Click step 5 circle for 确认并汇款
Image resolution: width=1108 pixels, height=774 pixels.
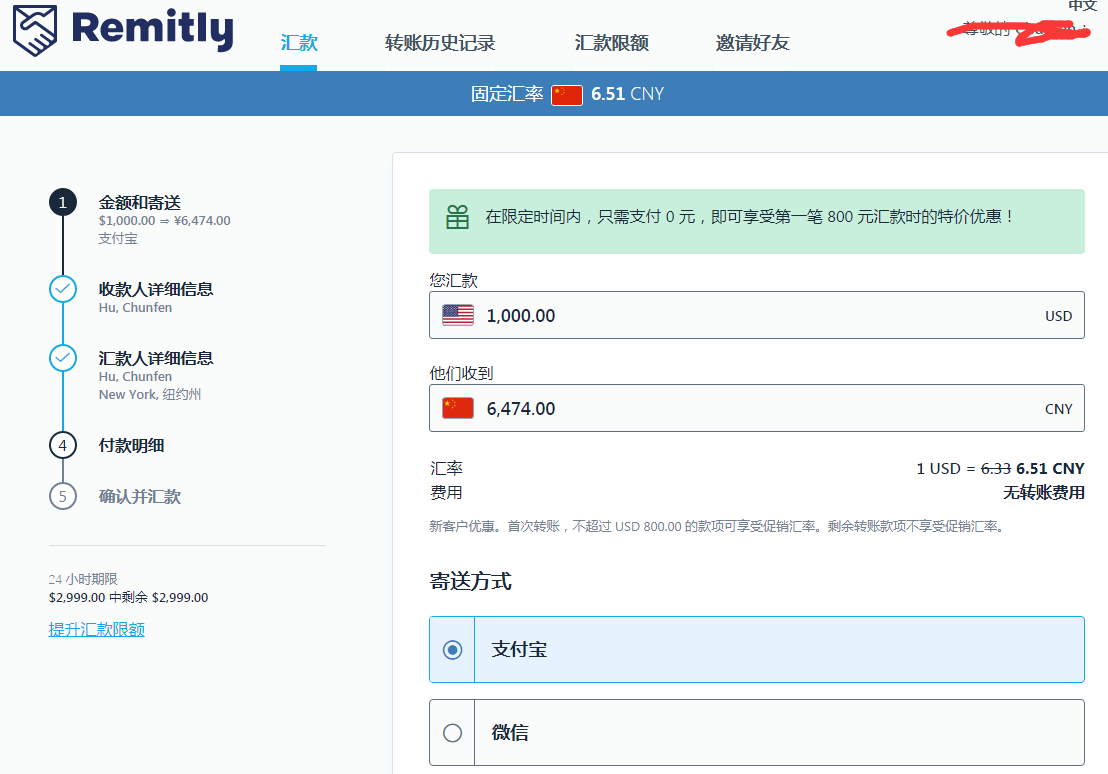coord(63,496)
